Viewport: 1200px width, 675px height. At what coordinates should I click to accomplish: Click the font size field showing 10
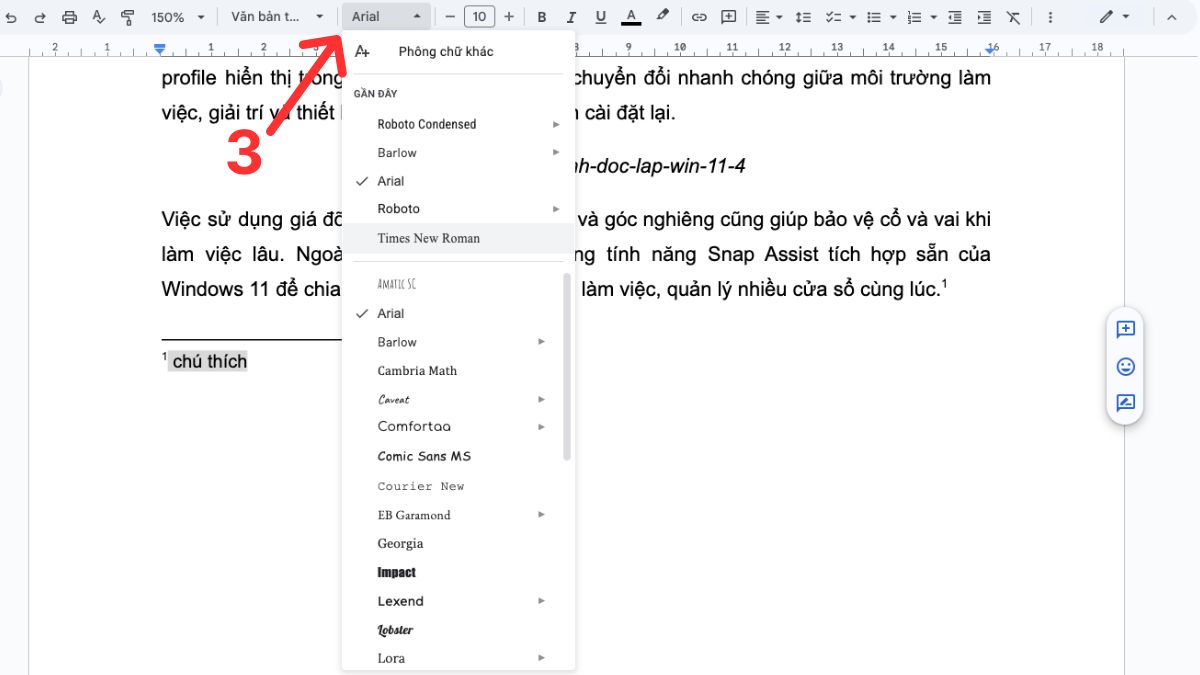480,17
